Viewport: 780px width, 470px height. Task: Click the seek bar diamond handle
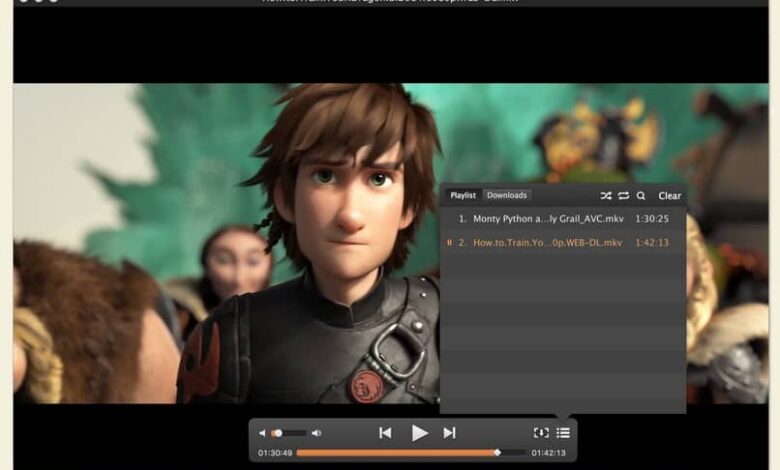(497, 453)
